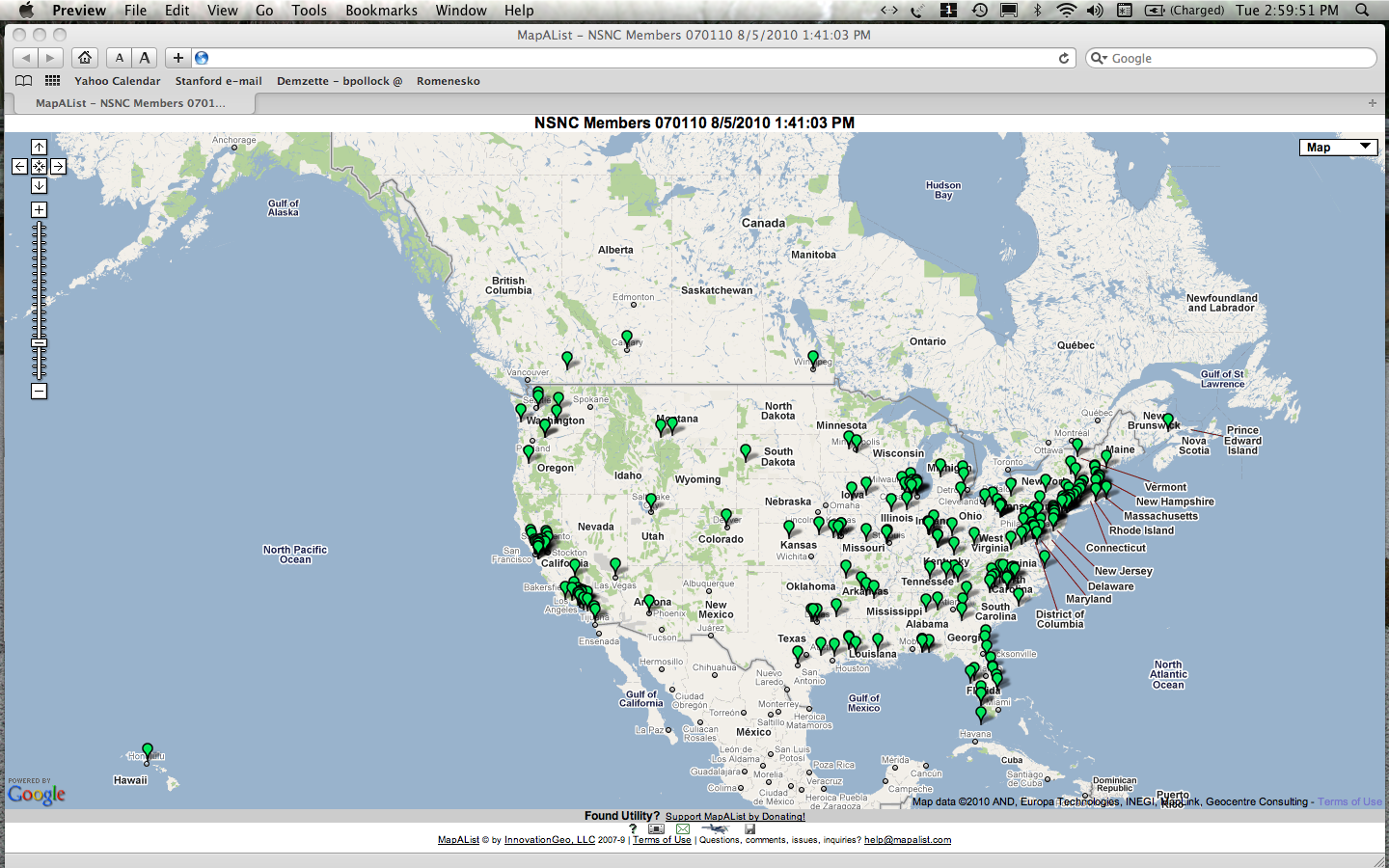Click the larger text size button
The width and height of the screenshot is (1389, 868).
(x=145, y=58)
